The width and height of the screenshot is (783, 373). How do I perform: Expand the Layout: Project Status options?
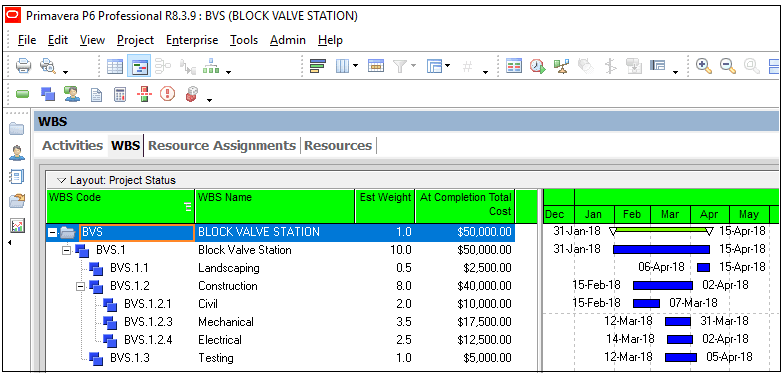[62, 180]
